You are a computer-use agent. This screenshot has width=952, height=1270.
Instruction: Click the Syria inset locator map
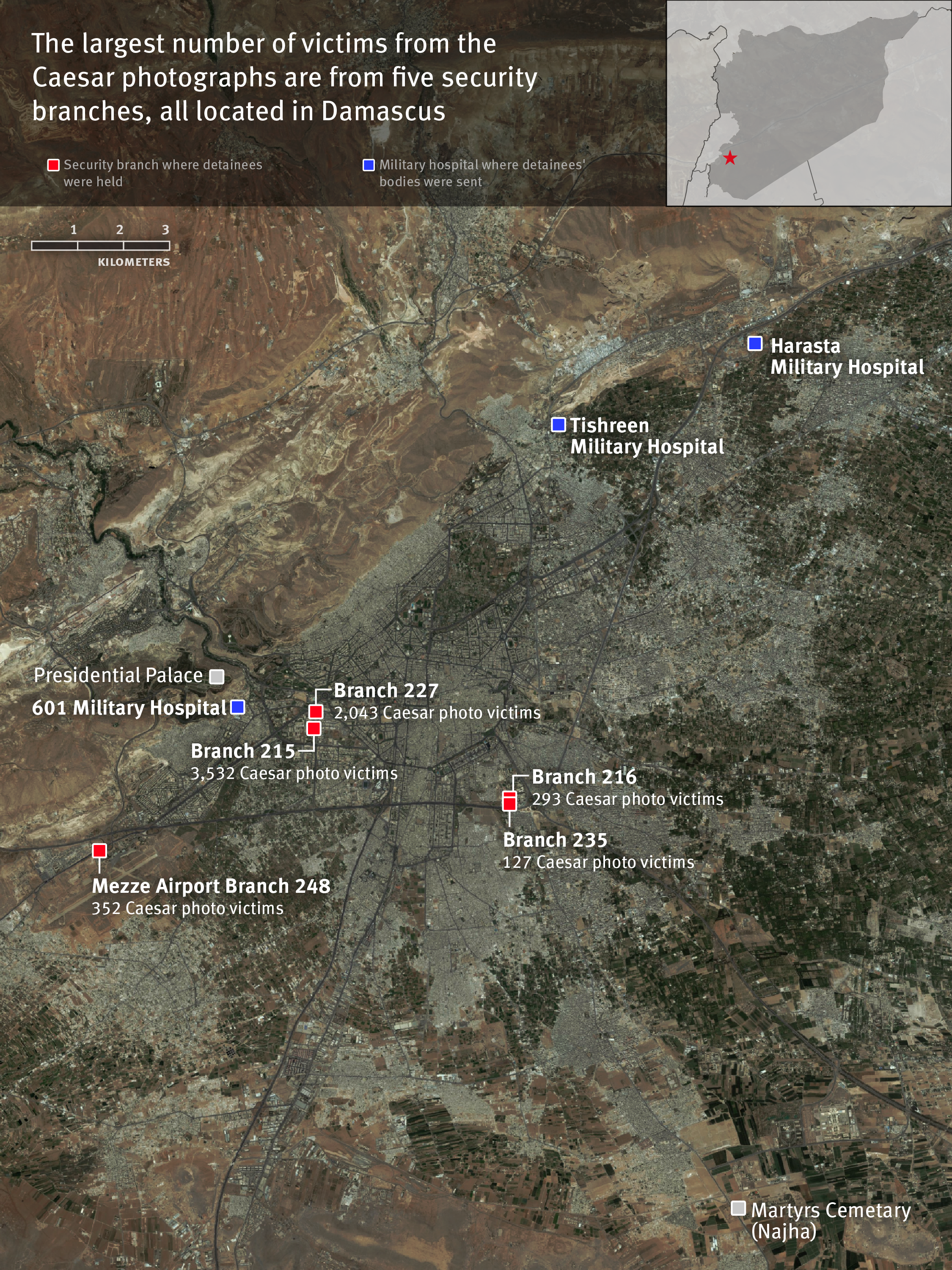click(x=809, y=103)
